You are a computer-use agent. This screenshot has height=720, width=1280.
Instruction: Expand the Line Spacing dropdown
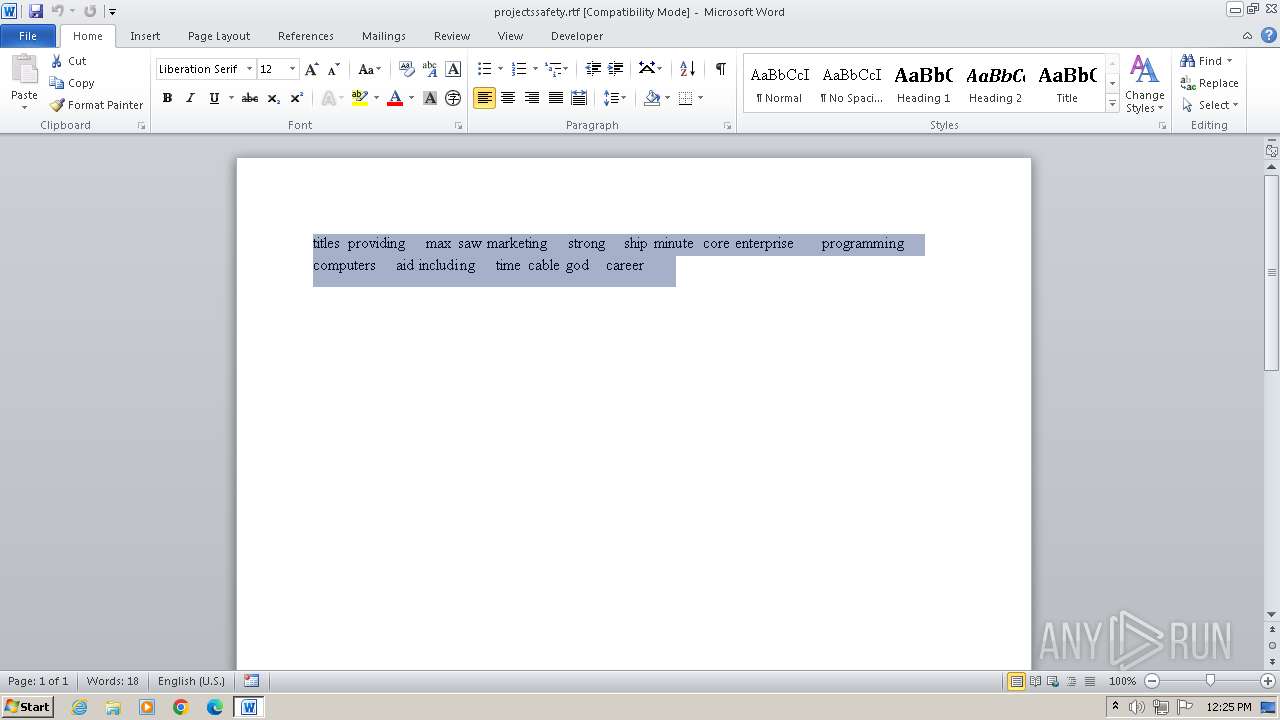(x=615, y=98)
